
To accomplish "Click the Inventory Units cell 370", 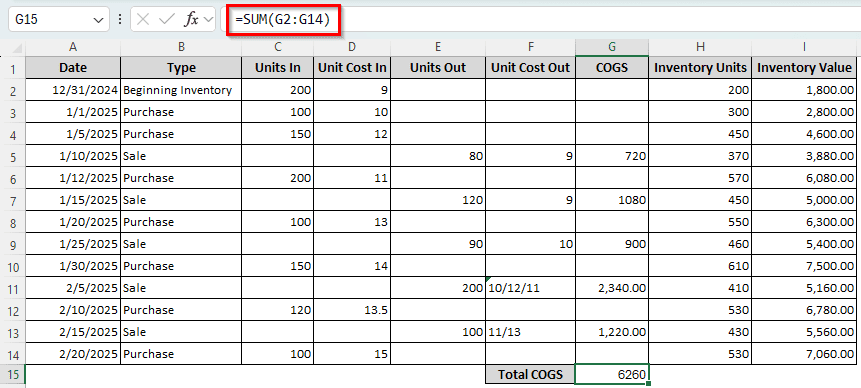I will (x=700, y=156).
